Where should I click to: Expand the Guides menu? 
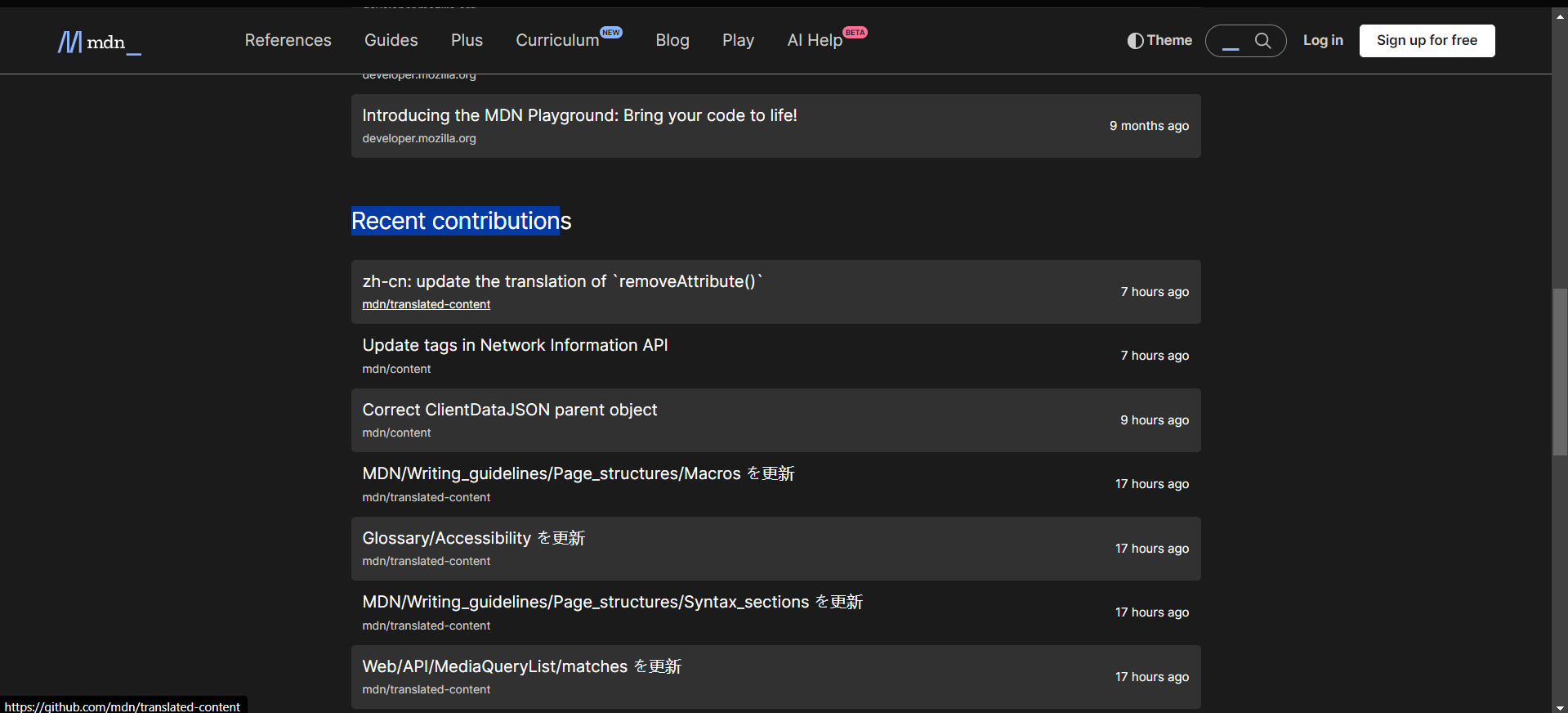[x=391, y=41]
